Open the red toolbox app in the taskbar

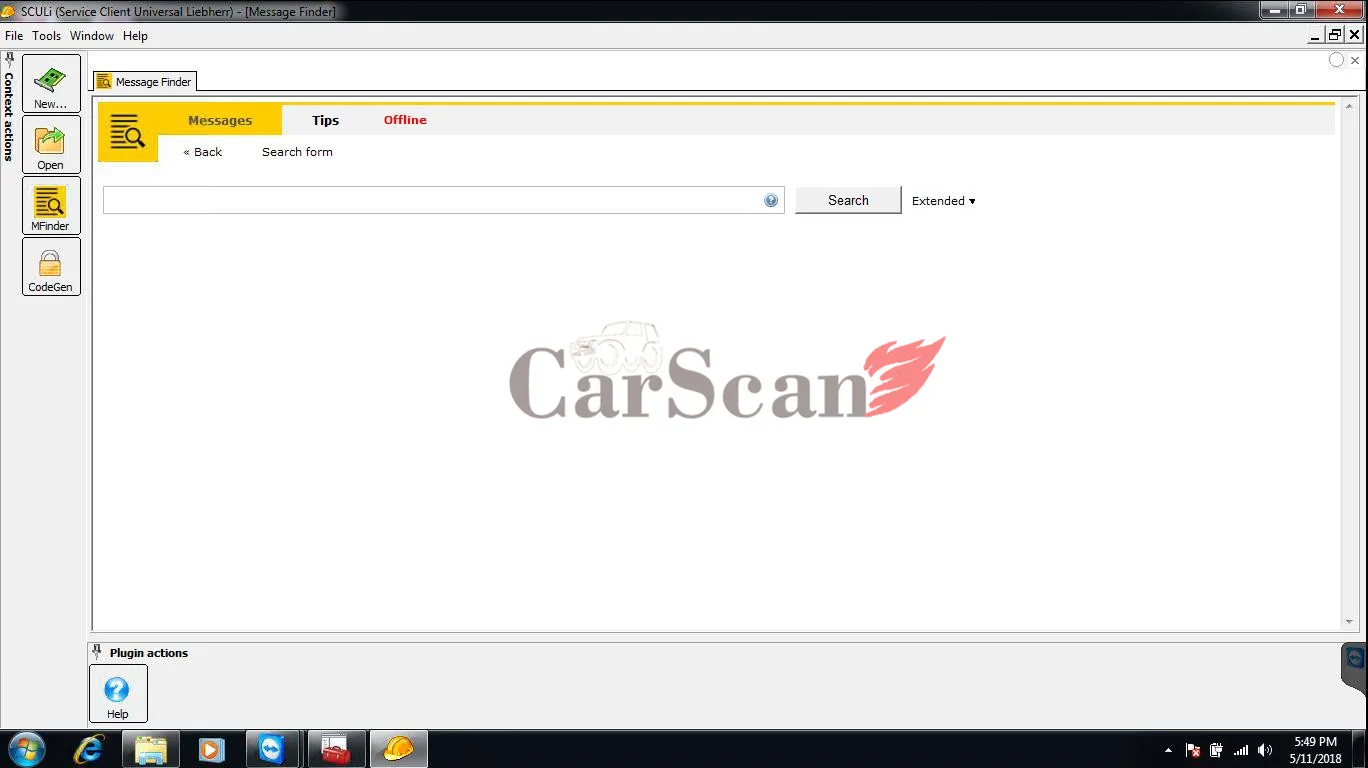336,749
